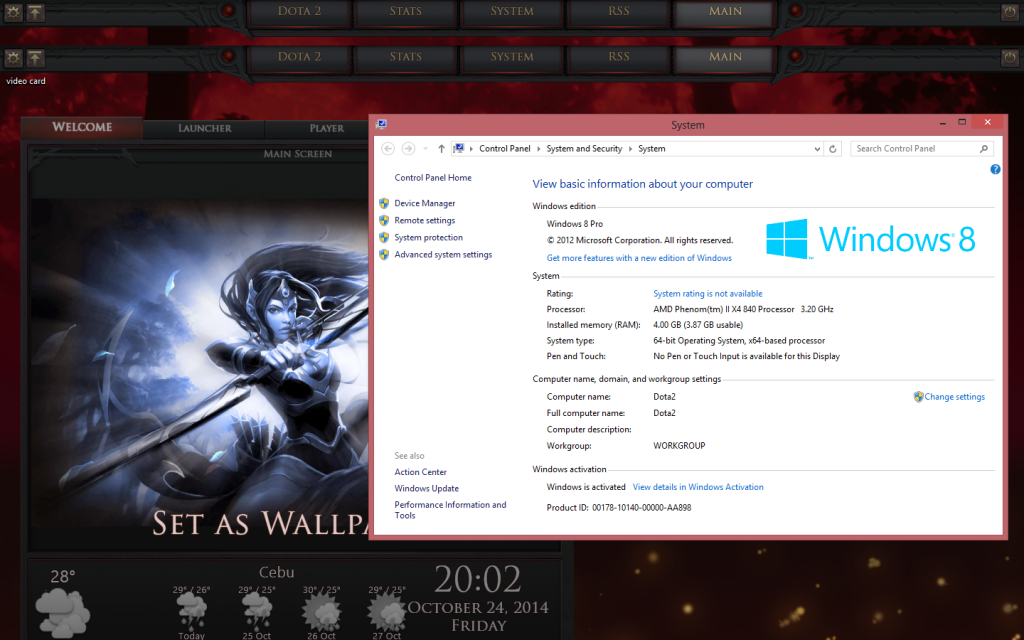Expand the chevron after System and Security
The image size is (1024, 640).
click(x=630, y=149)
